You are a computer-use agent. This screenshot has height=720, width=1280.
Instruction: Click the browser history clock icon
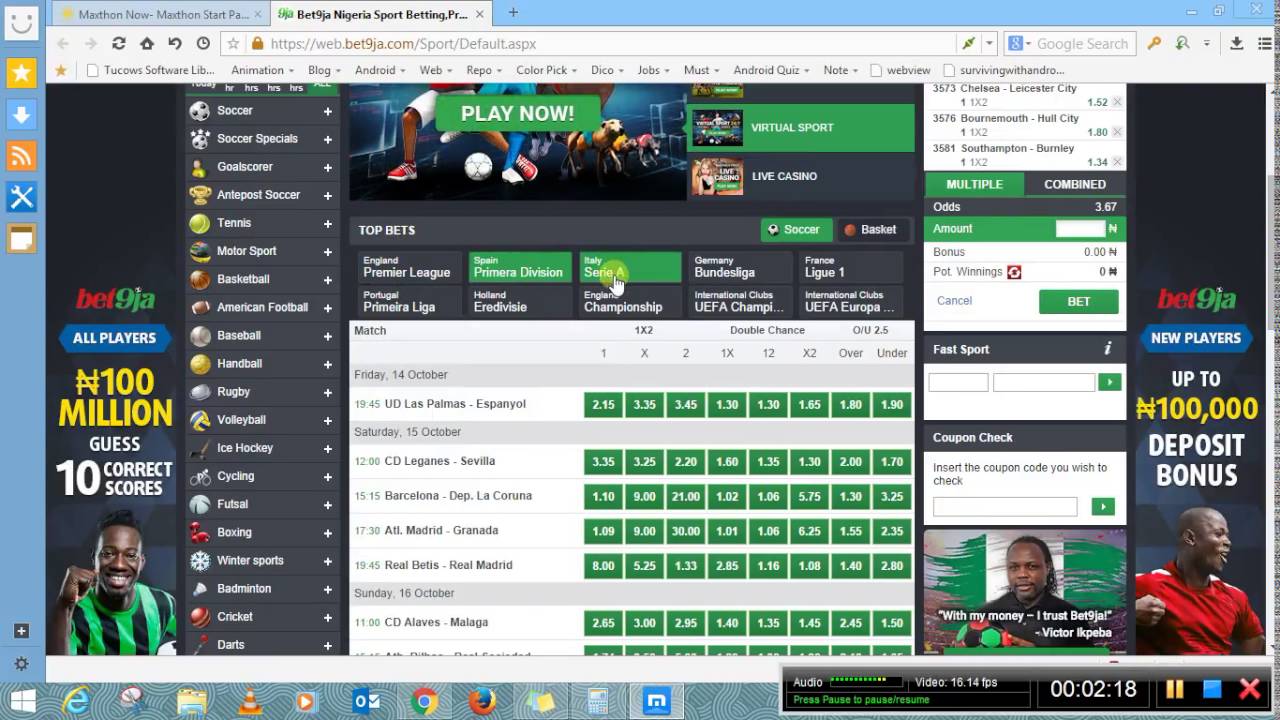203,44
